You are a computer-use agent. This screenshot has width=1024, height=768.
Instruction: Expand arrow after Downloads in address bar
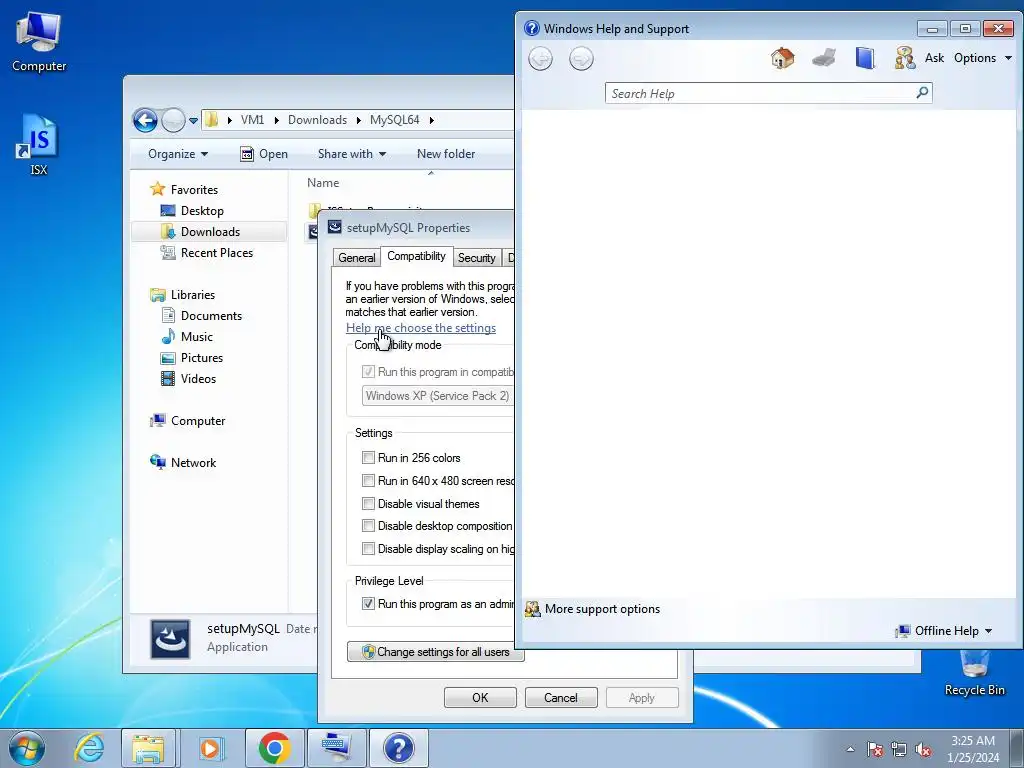pyautogui.click(x=359, y=120)
